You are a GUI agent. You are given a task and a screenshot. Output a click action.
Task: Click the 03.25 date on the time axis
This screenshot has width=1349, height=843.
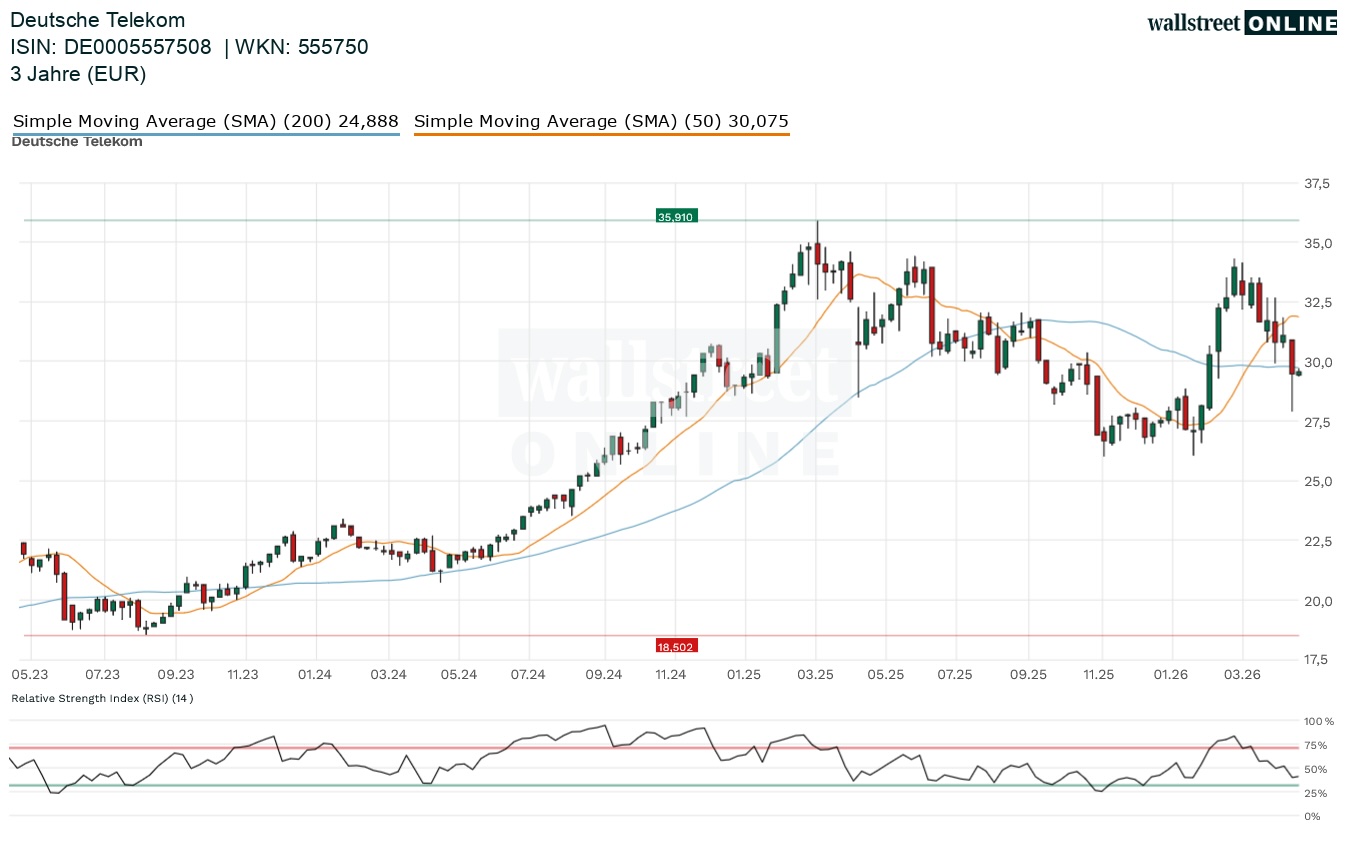(x=815, y=675)
